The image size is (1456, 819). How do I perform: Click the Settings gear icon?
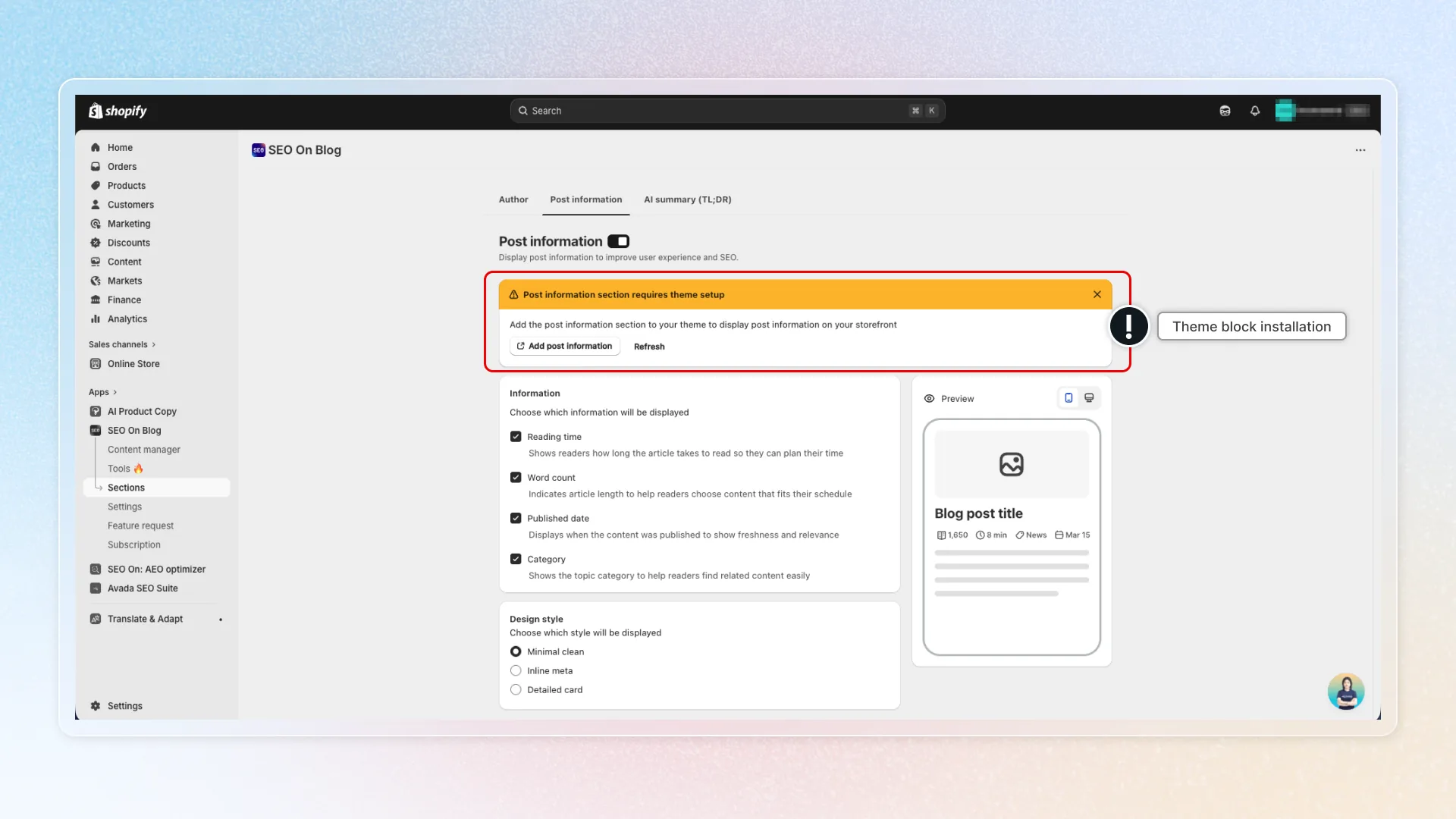tap(96, 706)
